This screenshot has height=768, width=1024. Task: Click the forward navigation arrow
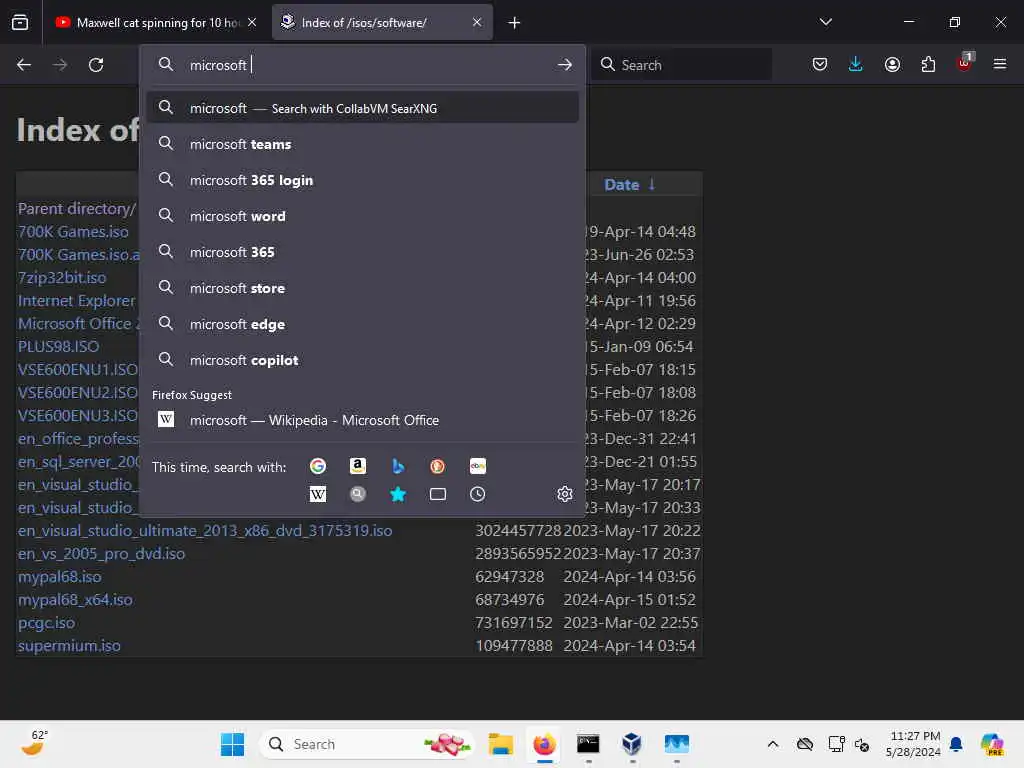[x=60, y=65]
